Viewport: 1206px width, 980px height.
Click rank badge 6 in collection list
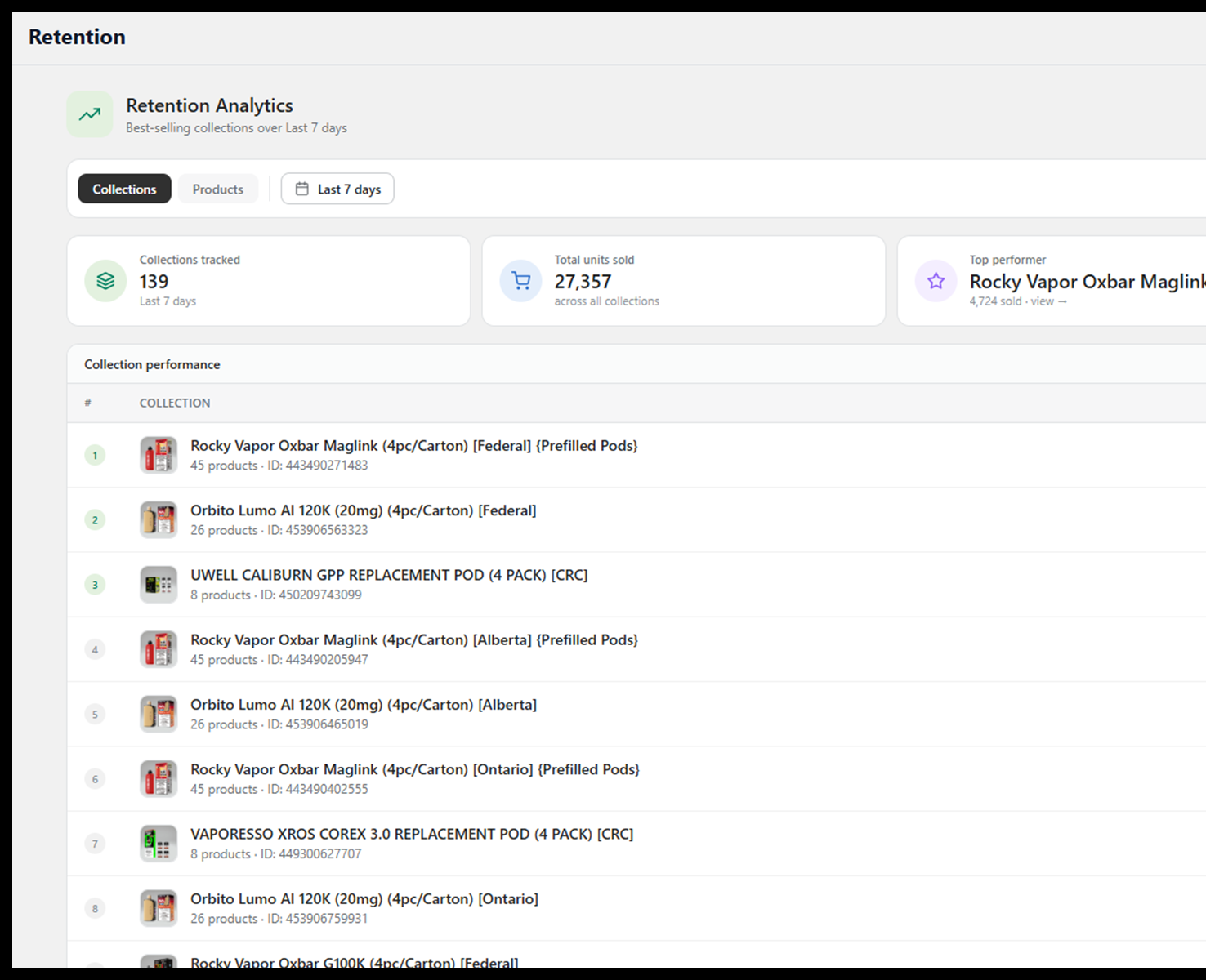[95, 778]
